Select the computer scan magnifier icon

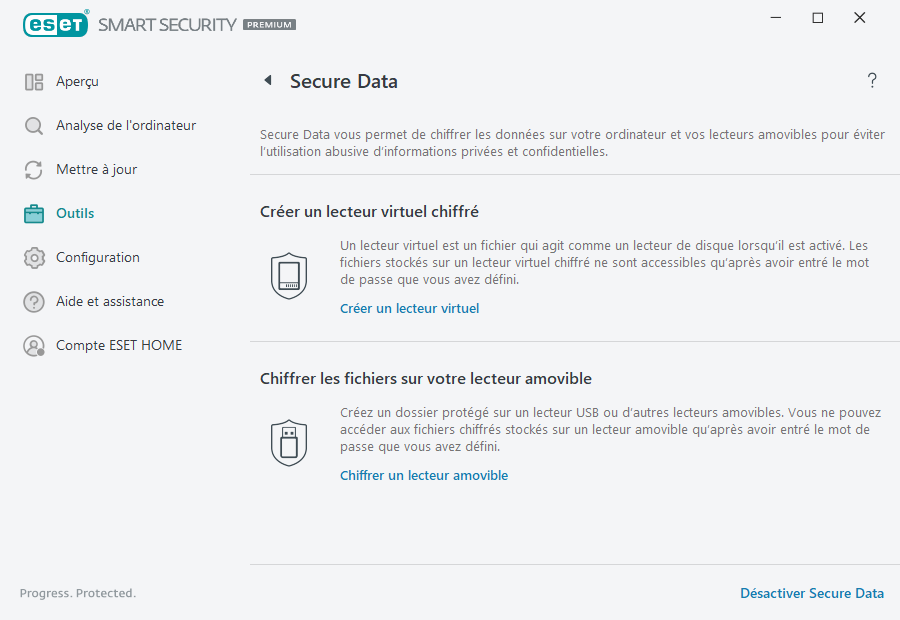(x=34, y=125)
